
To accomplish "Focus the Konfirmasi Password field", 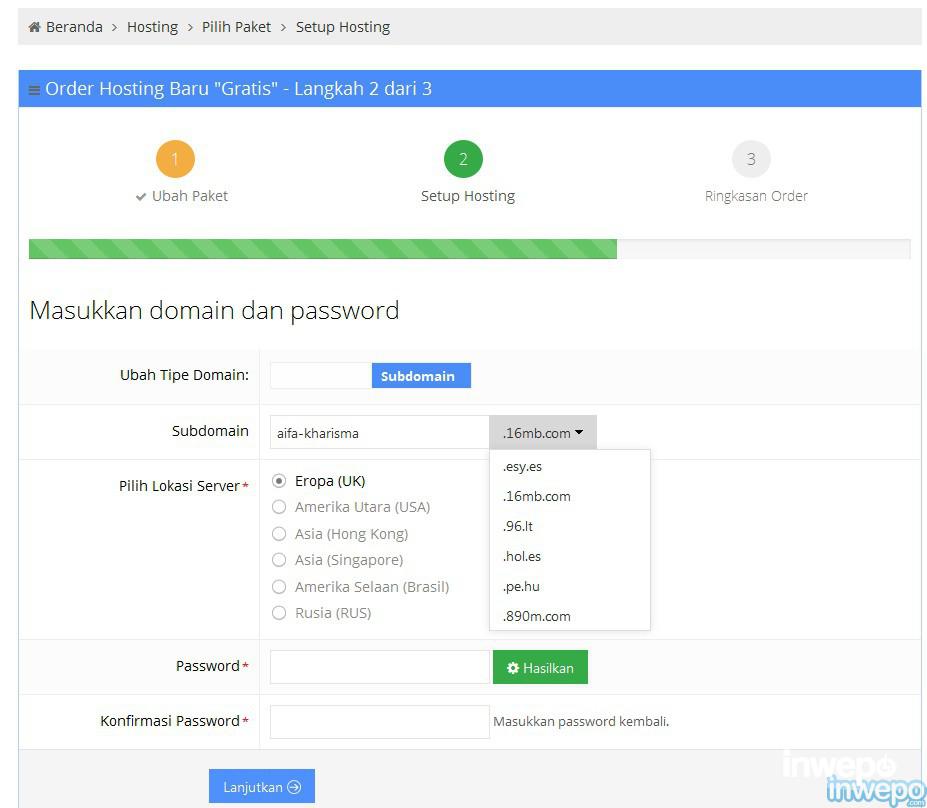I will (x=380, y=722).
